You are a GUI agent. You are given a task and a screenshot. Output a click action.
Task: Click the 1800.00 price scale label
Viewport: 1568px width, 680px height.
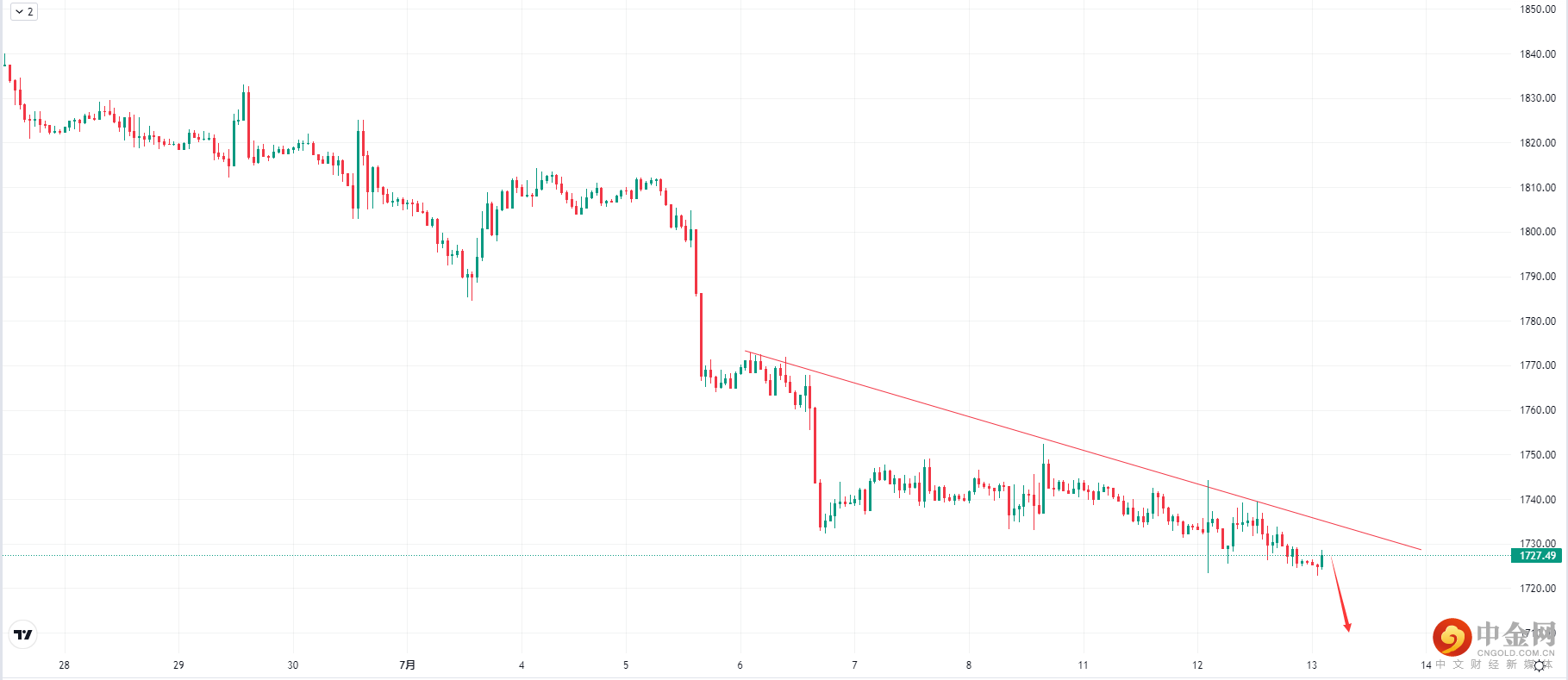coord(1537,232)
